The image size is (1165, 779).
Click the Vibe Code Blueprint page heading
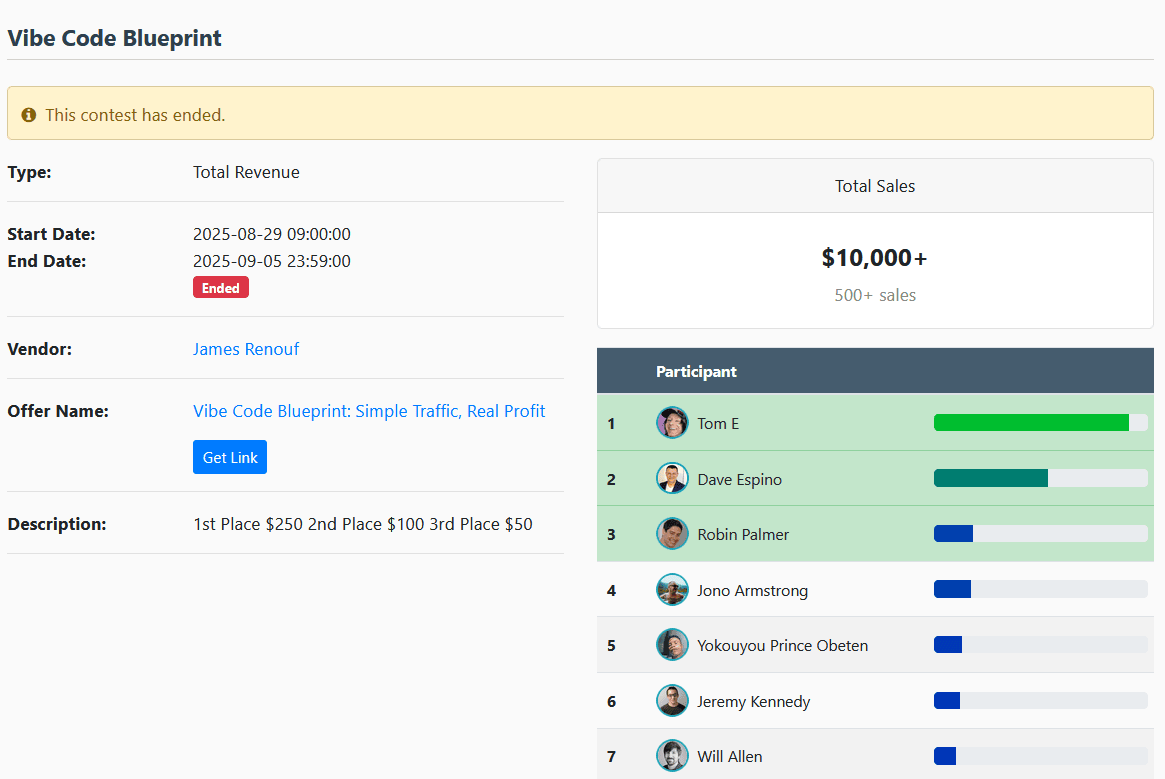115,38
